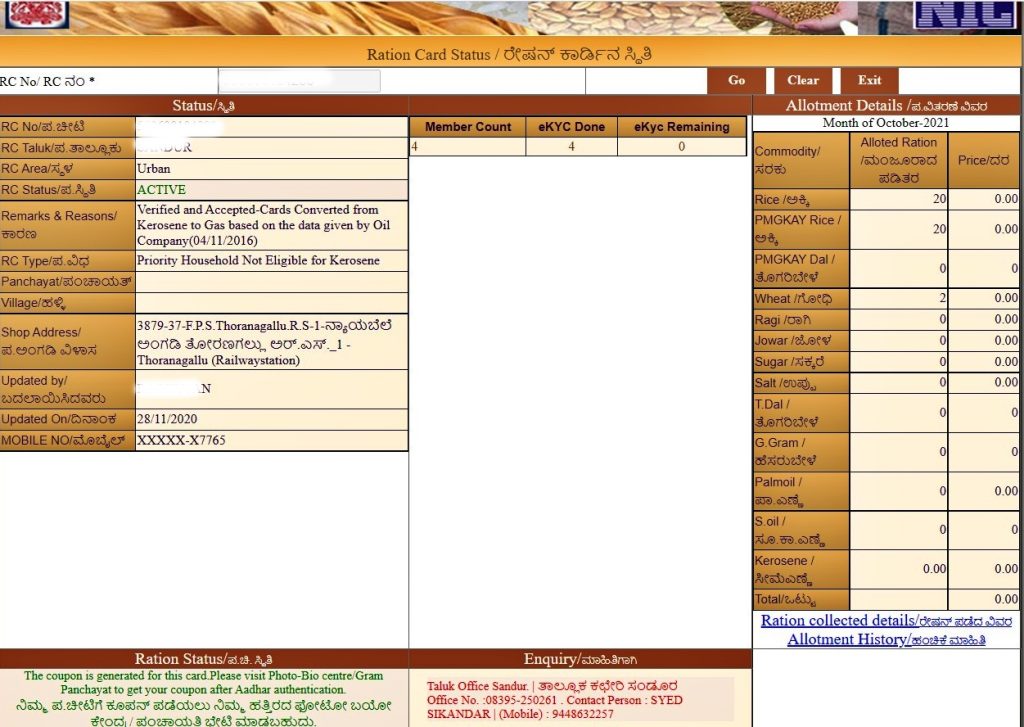Open the Allotment History link

tap(884, 639)
